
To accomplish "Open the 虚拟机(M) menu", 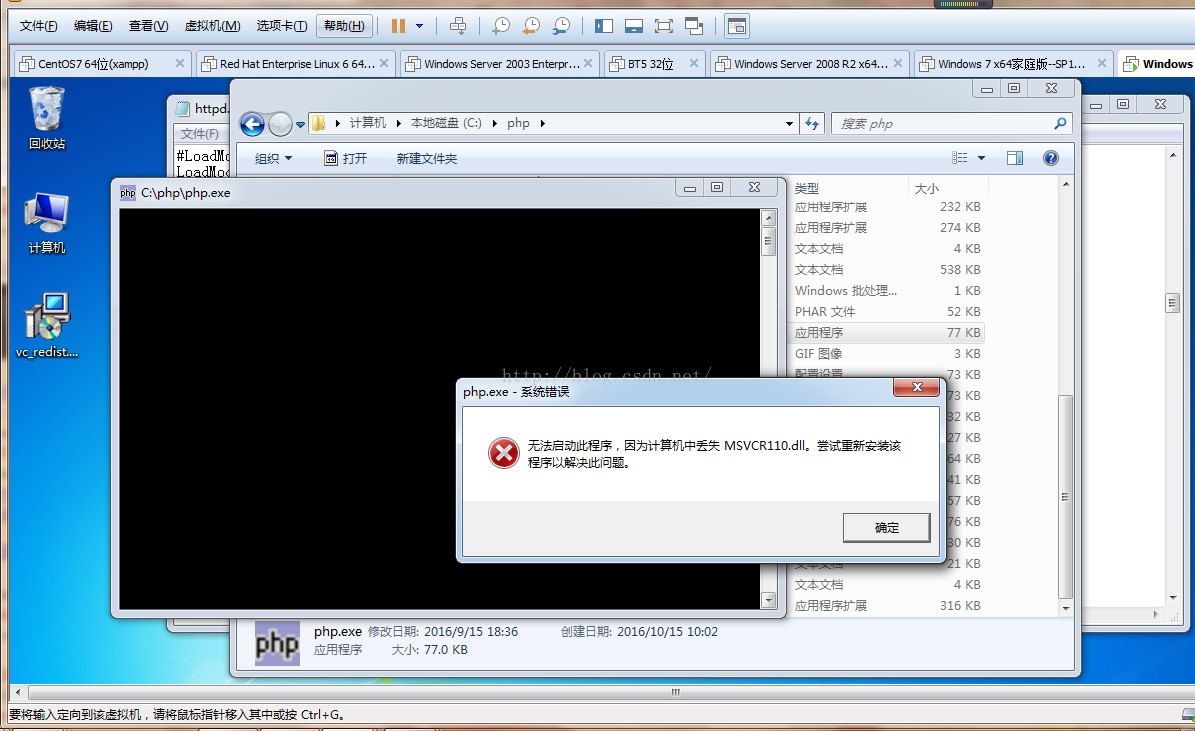I will click(212, 26).
